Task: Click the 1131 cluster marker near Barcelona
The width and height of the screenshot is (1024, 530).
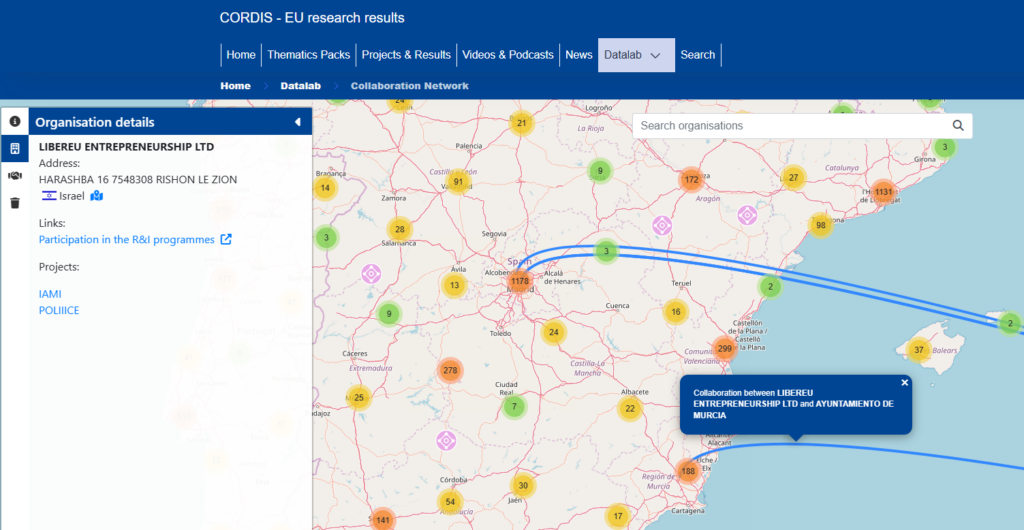Action: (883, 192)
